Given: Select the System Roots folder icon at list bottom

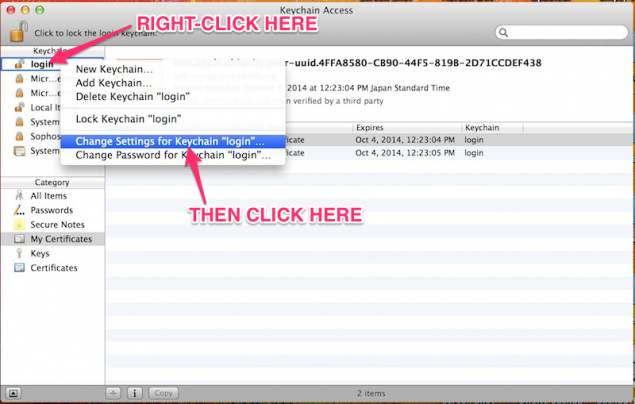Looking at the screenshot, I should (x=19, y=151).
